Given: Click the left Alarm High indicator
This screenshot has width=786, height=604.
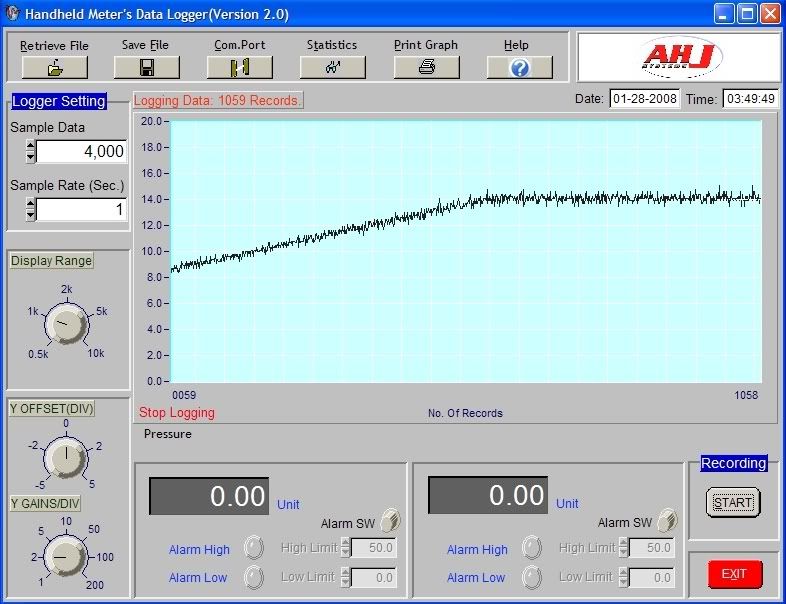Looking at the screenshot, I should pos(253,547).
